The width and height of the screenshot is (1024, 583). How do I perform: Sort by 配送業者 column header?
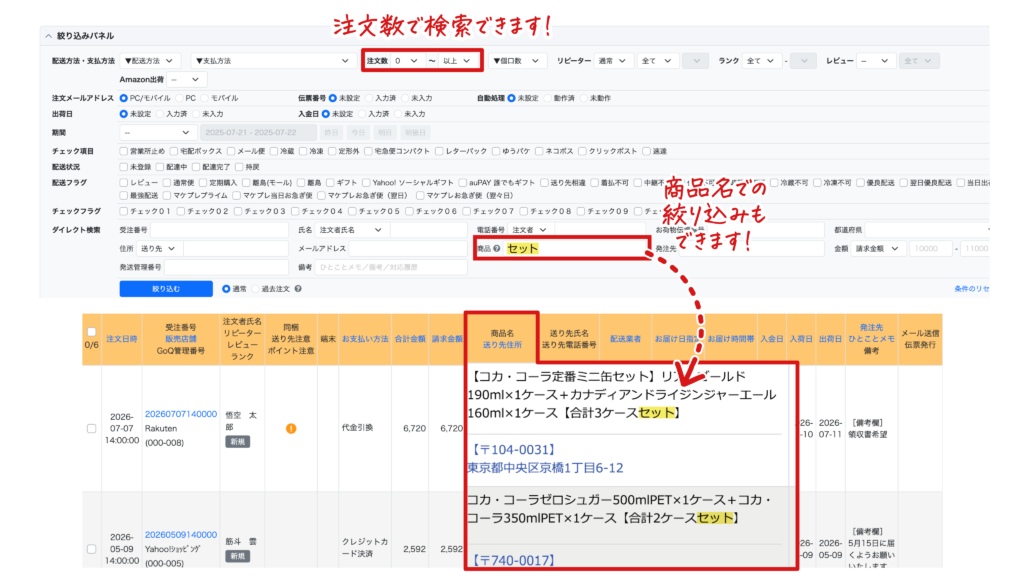(626, 339)
